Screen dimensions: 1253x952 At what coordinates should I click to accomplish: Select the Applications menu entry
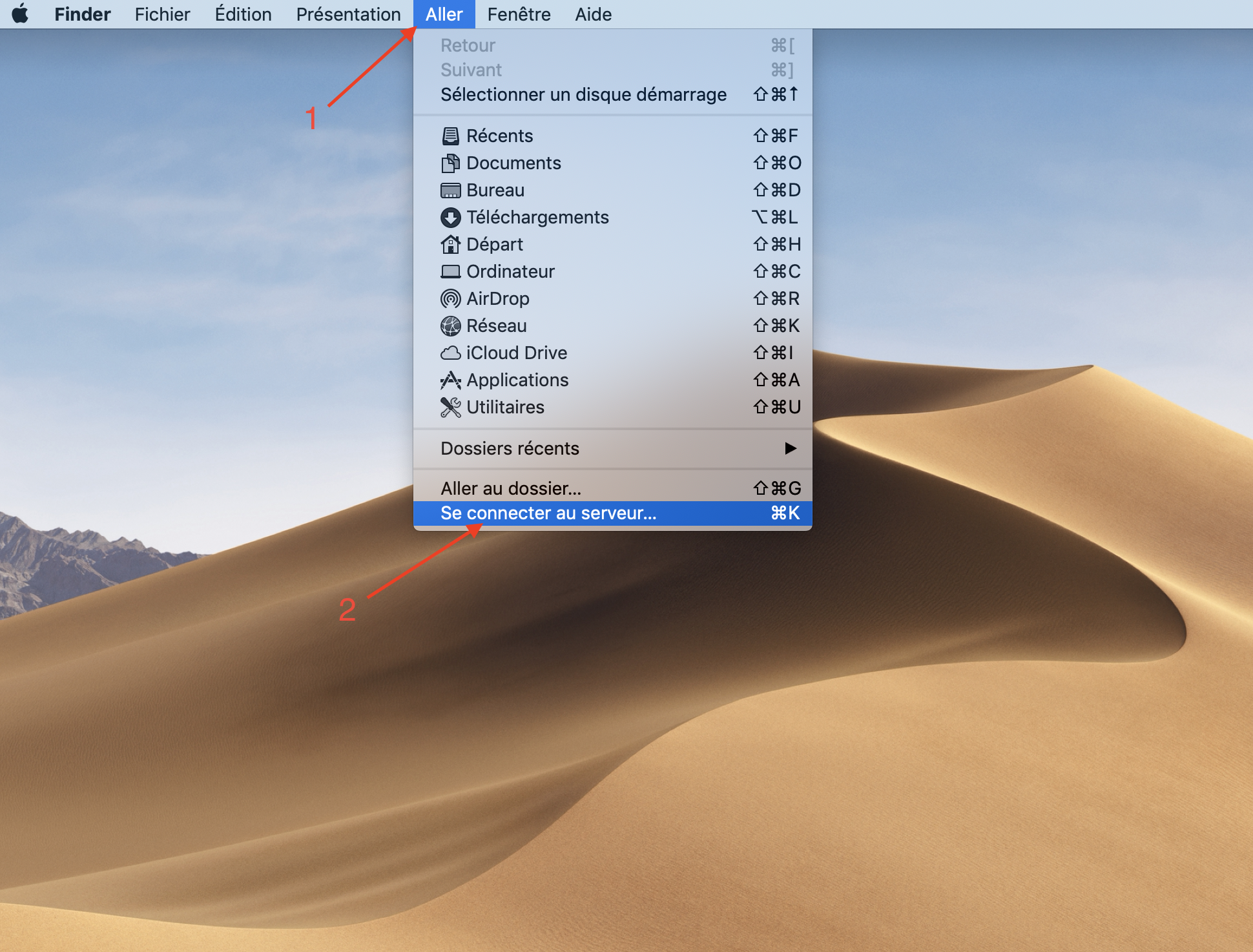point(612,380)
